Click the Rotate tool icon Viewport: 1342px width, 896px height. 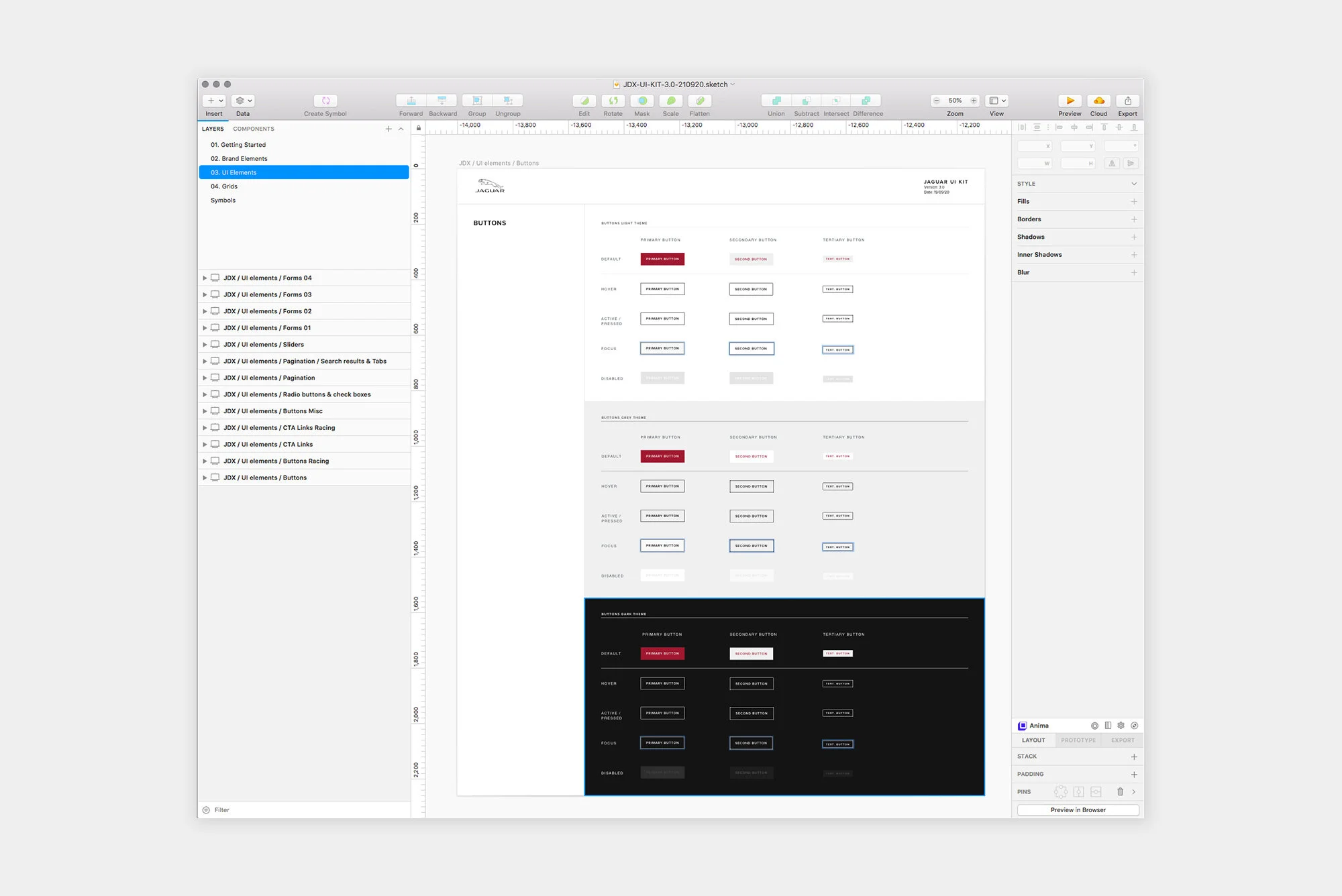613,101
